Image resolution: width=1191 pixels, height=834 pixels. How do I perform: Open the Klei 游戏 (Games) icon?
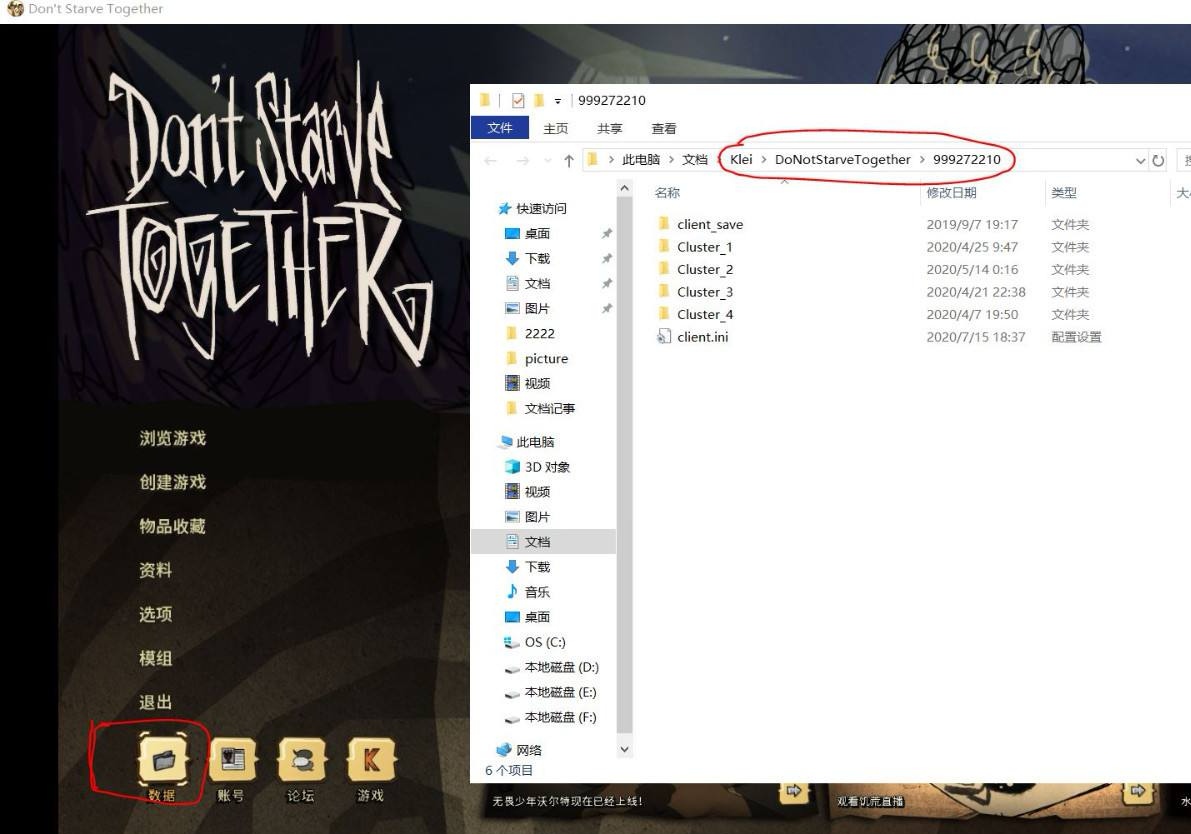click(x=371, y=759)
